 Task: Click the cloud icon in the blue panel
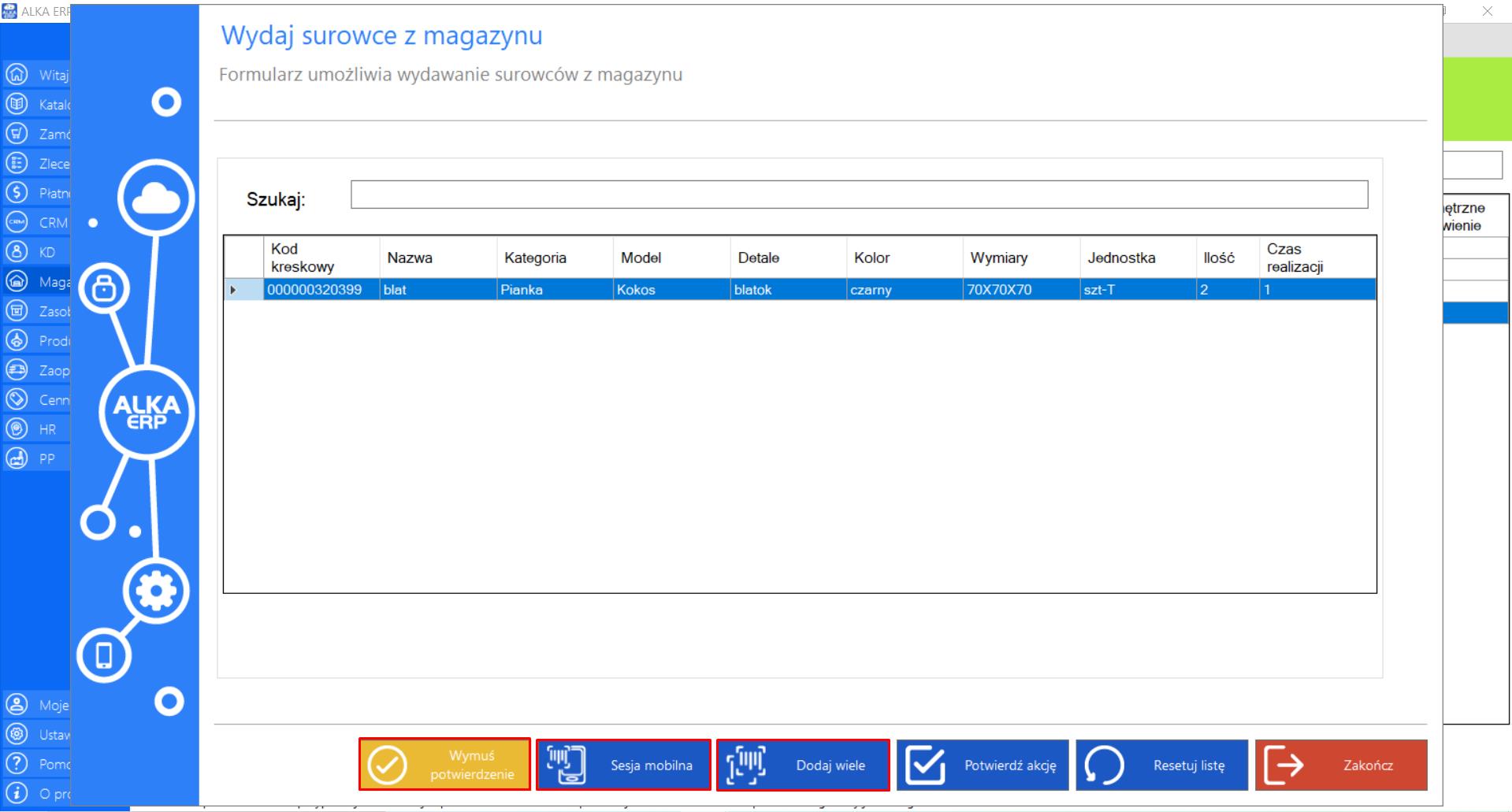coord(156,198)
